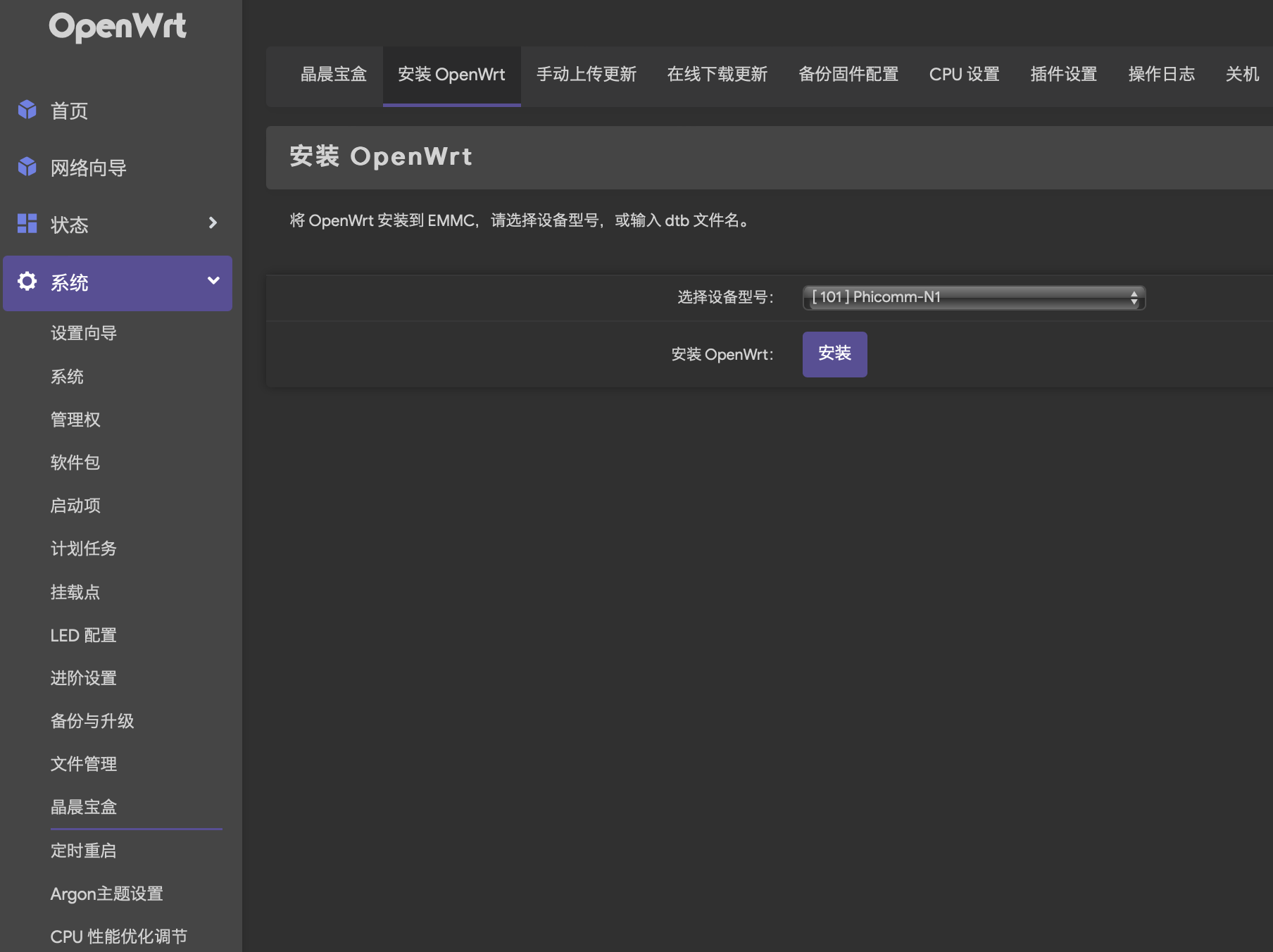Open the 关机 tab

click(1242, 75)
